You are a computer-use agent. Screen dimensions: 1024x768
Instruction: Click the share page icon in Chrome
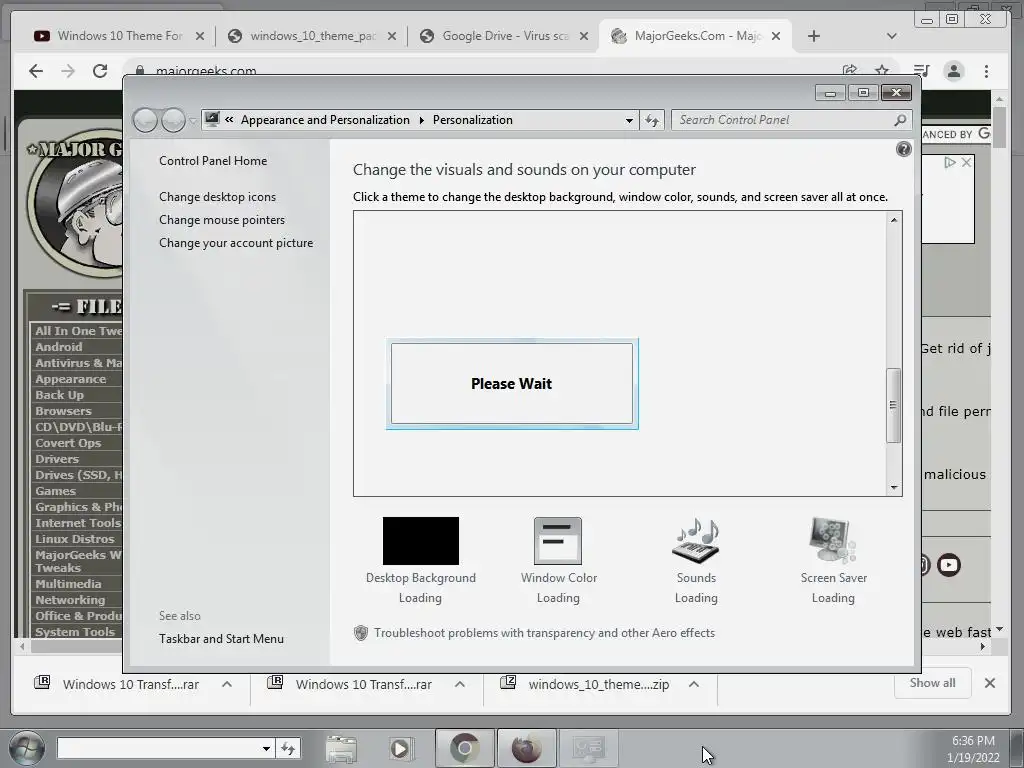[x=850, y=71]
